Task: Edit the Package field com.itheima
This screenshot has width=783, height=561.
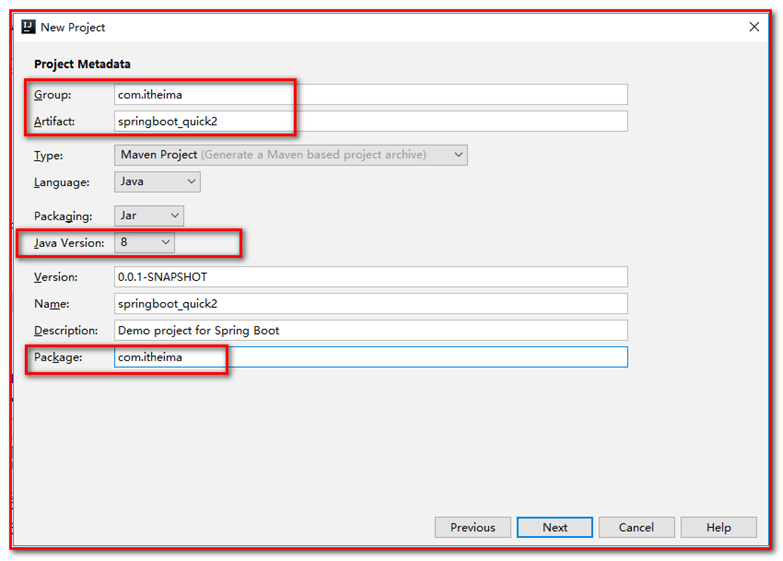Action: [371, 357]
